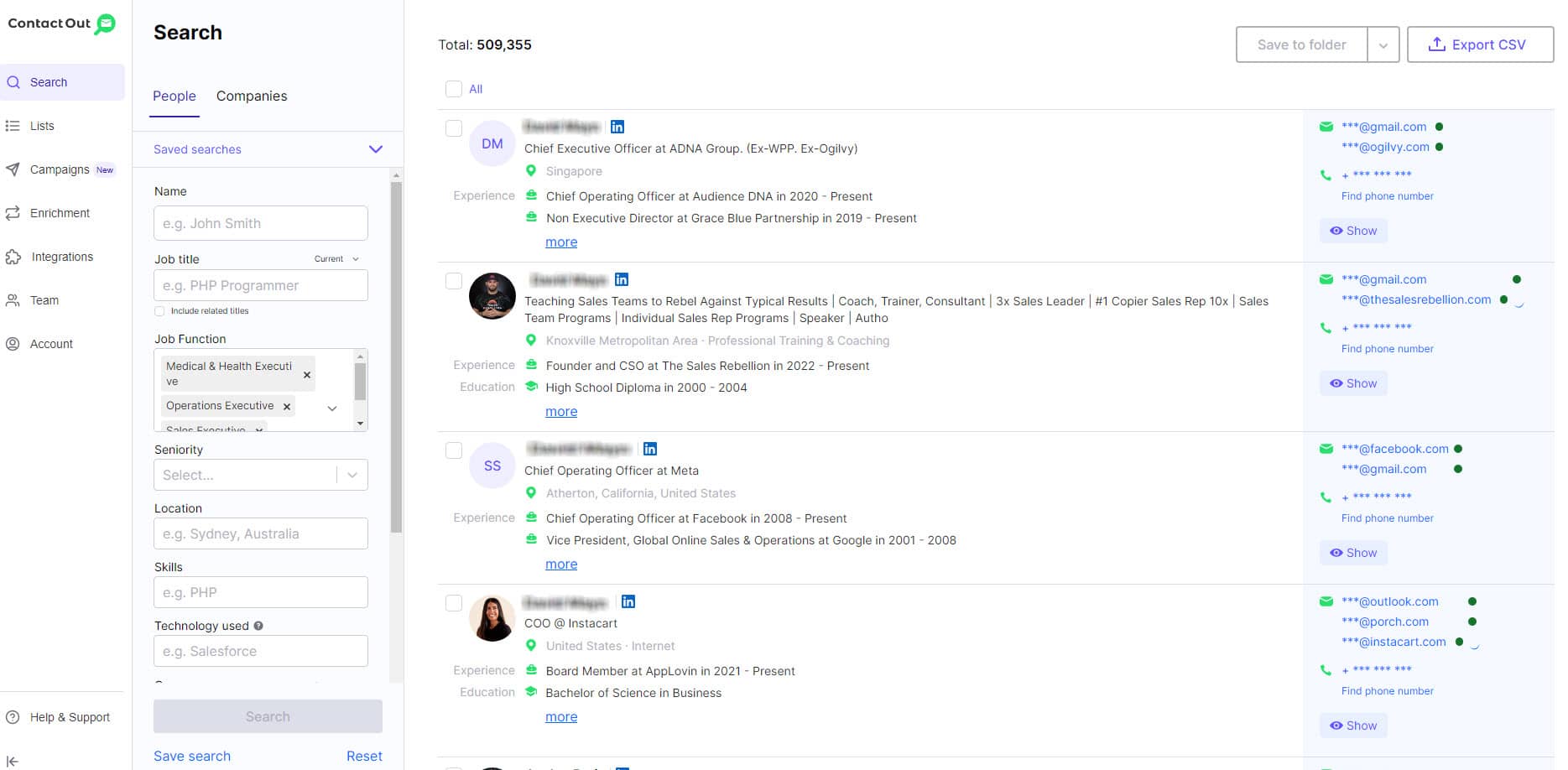Switch to the Companies tab
1568x770 pixels.
[x=252, y=96]
